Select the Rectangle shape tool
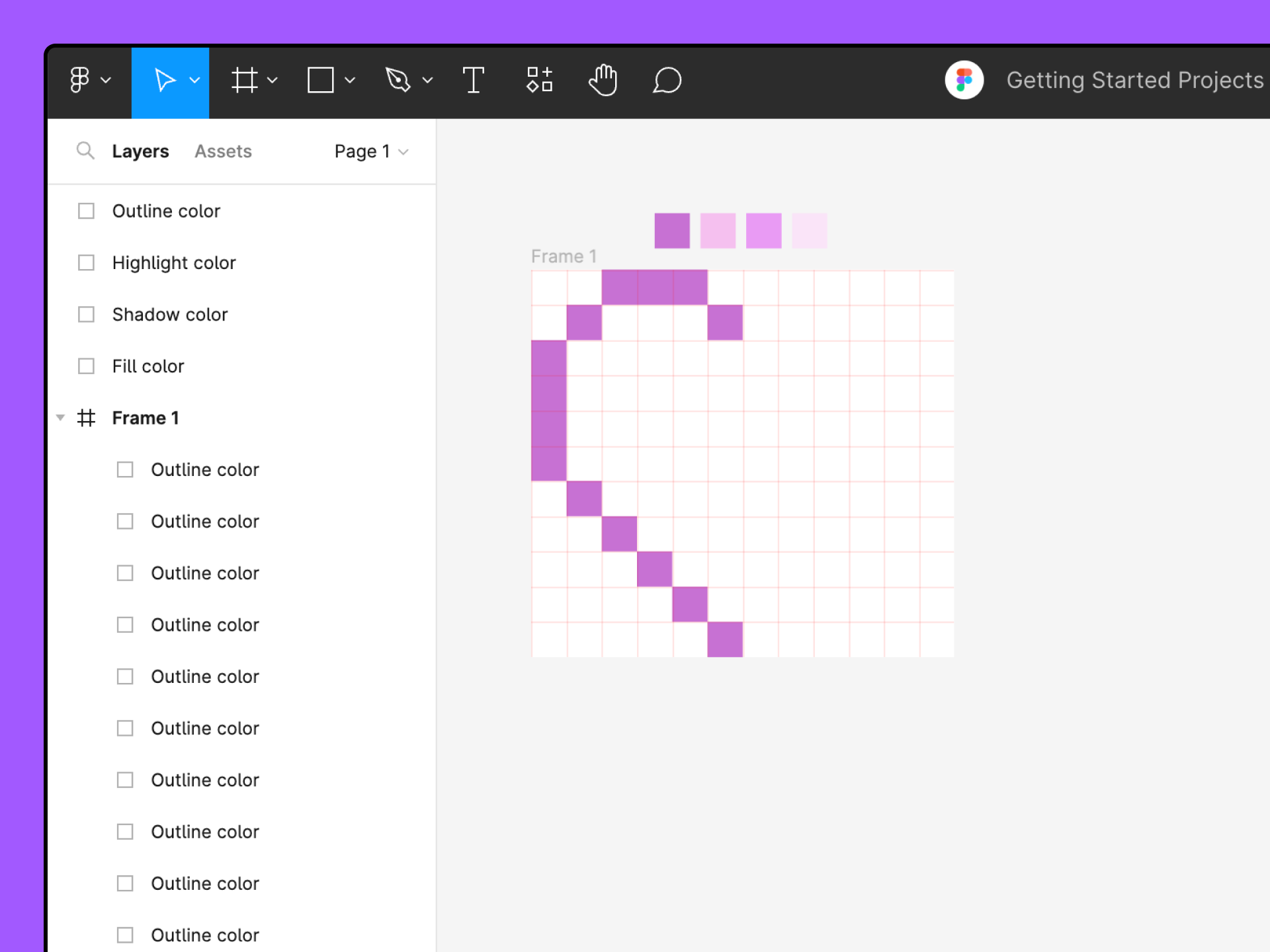This screenshot has height=952, width=1270. (321, 81)
